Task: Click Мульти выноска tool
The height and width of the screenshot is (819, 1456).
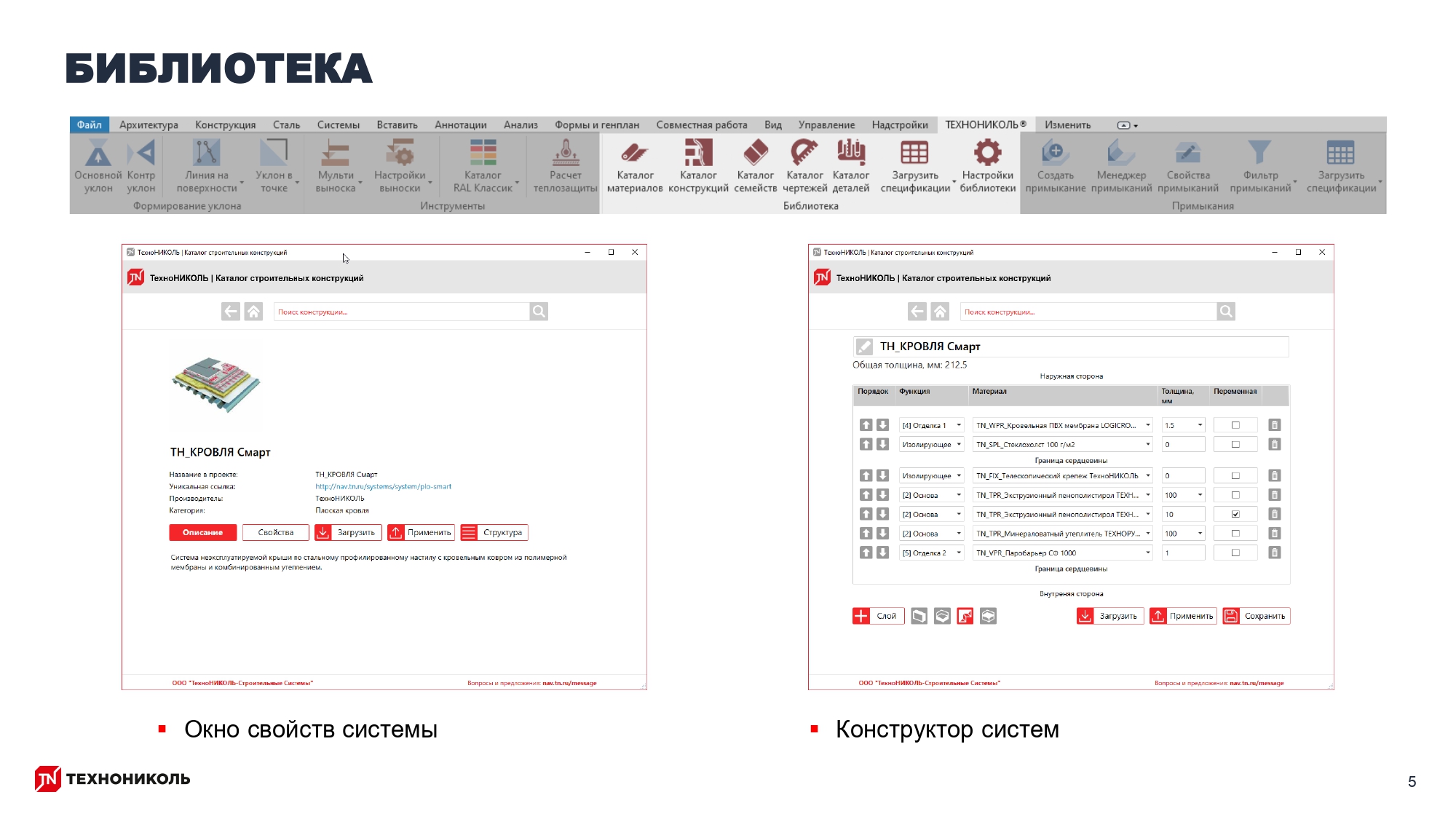Action: click(336, 166)
